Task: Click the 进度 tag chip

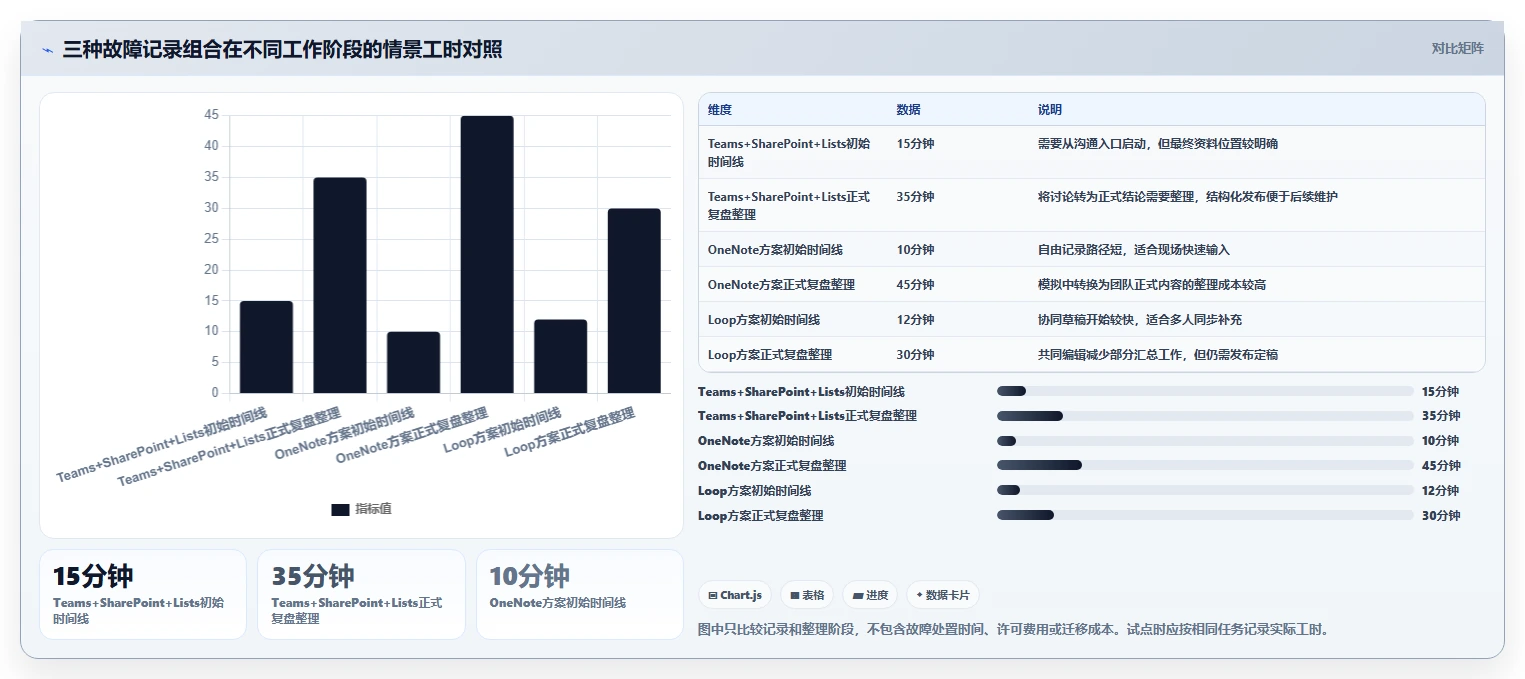Action: pyautogui.click(x=870, y=595)
